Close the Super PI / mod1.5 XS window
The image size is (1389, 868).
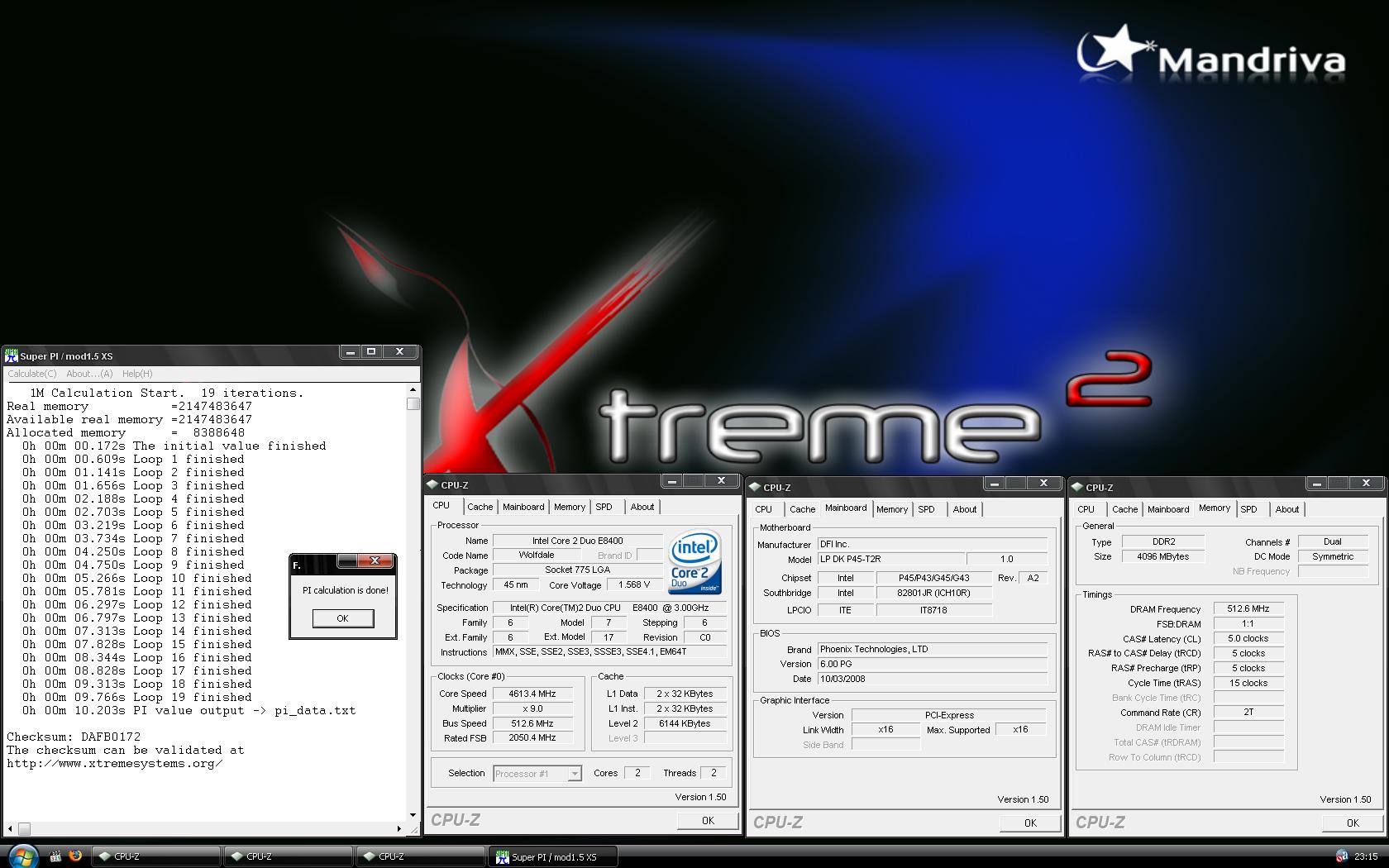(x=400, y=352)
